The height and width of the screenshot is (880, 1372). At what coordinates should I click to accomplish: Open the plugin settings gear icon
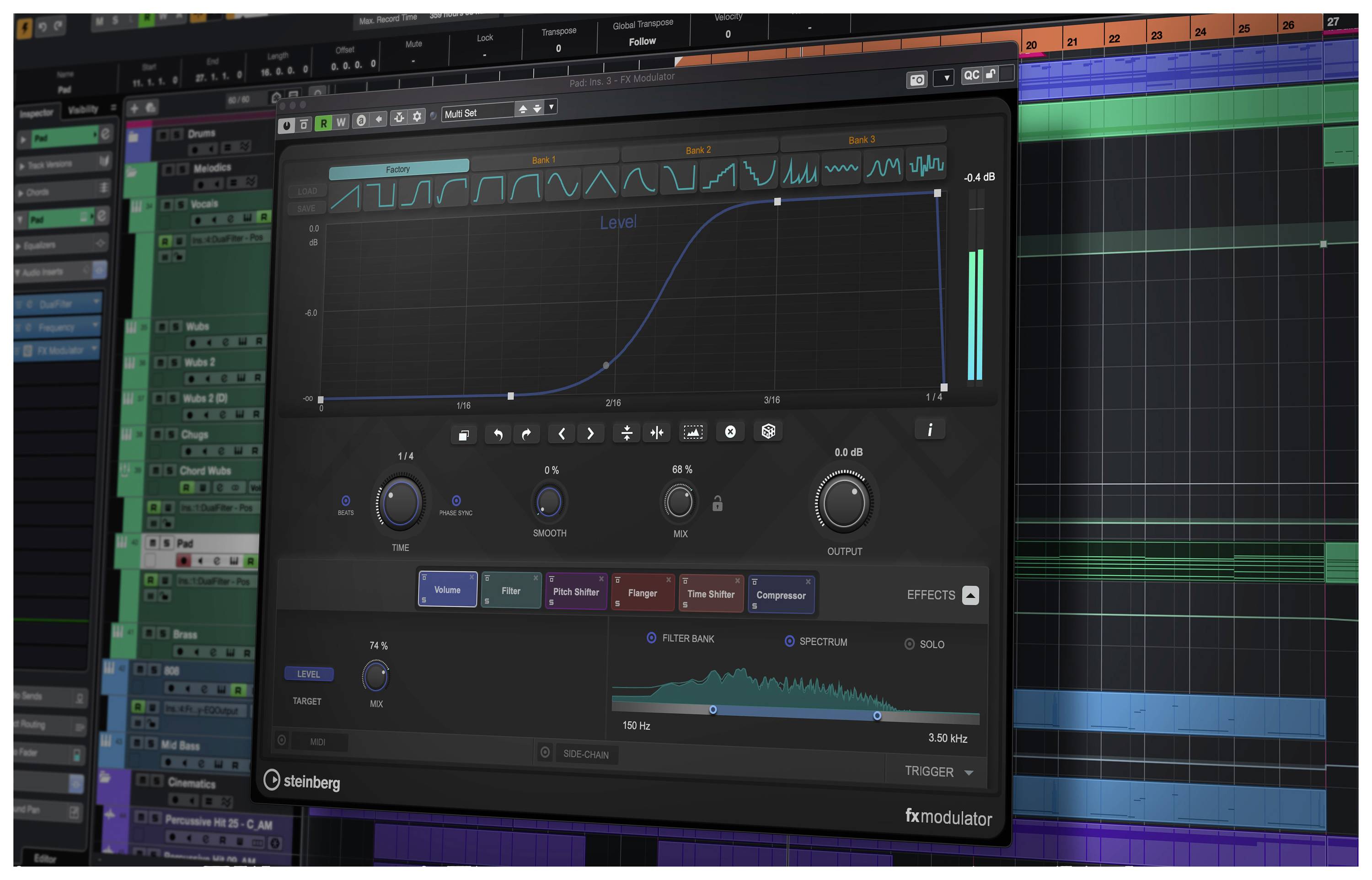(x=416, y=117)
